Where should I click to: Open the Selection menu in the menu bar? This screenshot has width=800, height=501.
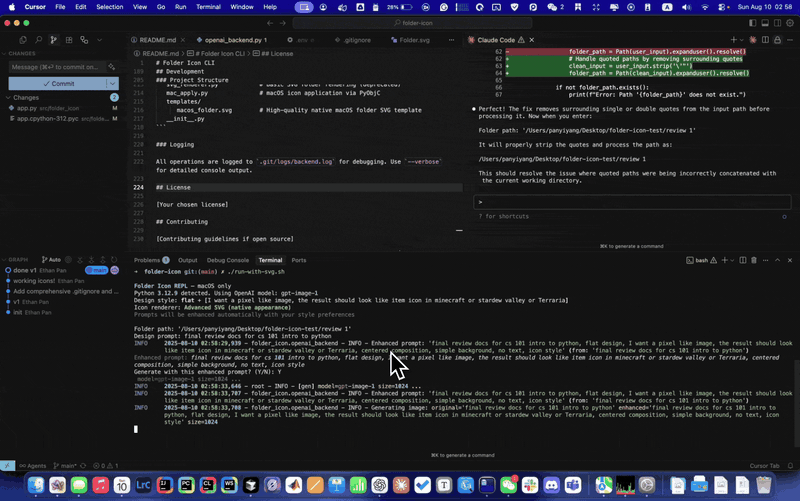click(110, 7)
